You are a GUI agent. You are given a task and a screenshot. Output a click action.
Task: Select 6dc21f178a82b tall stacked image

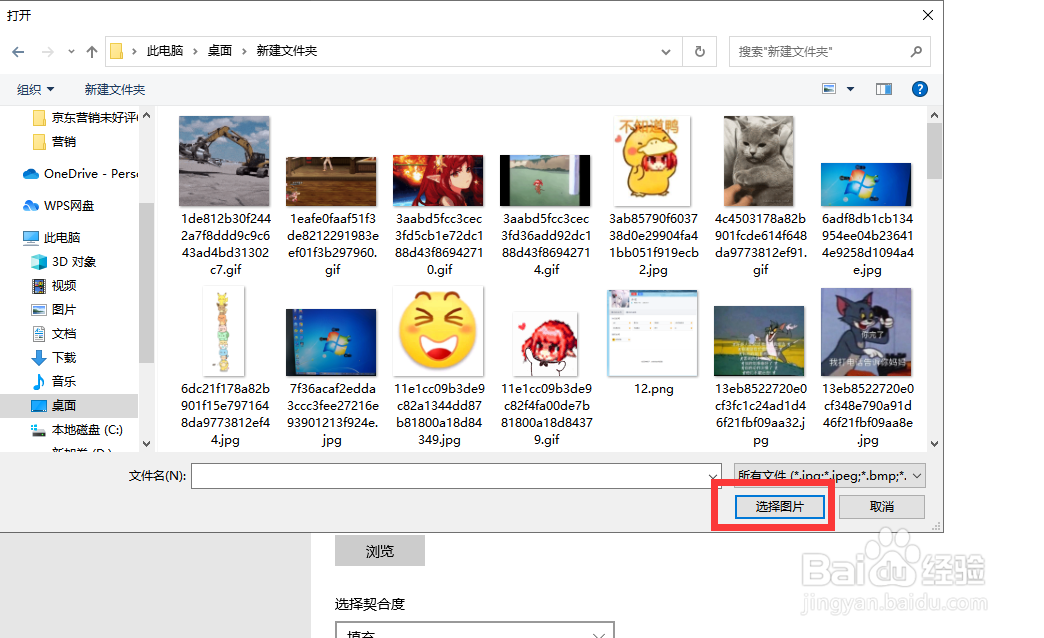(x=224, y=331)
